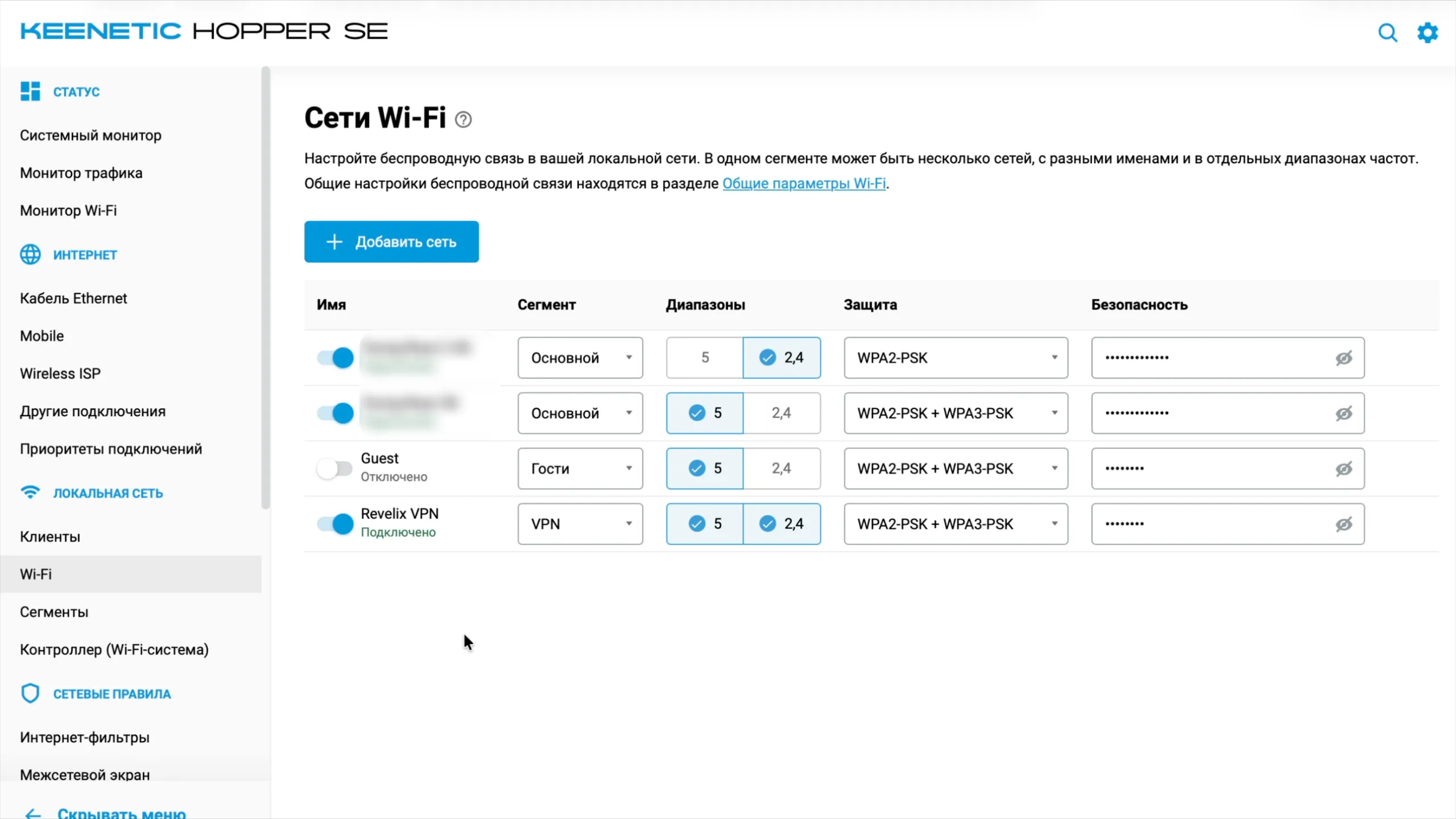Open the VPN segment dropdown
Viewport: 1456px width, 819px height.
pyautogui.click(x=580, y=524)
